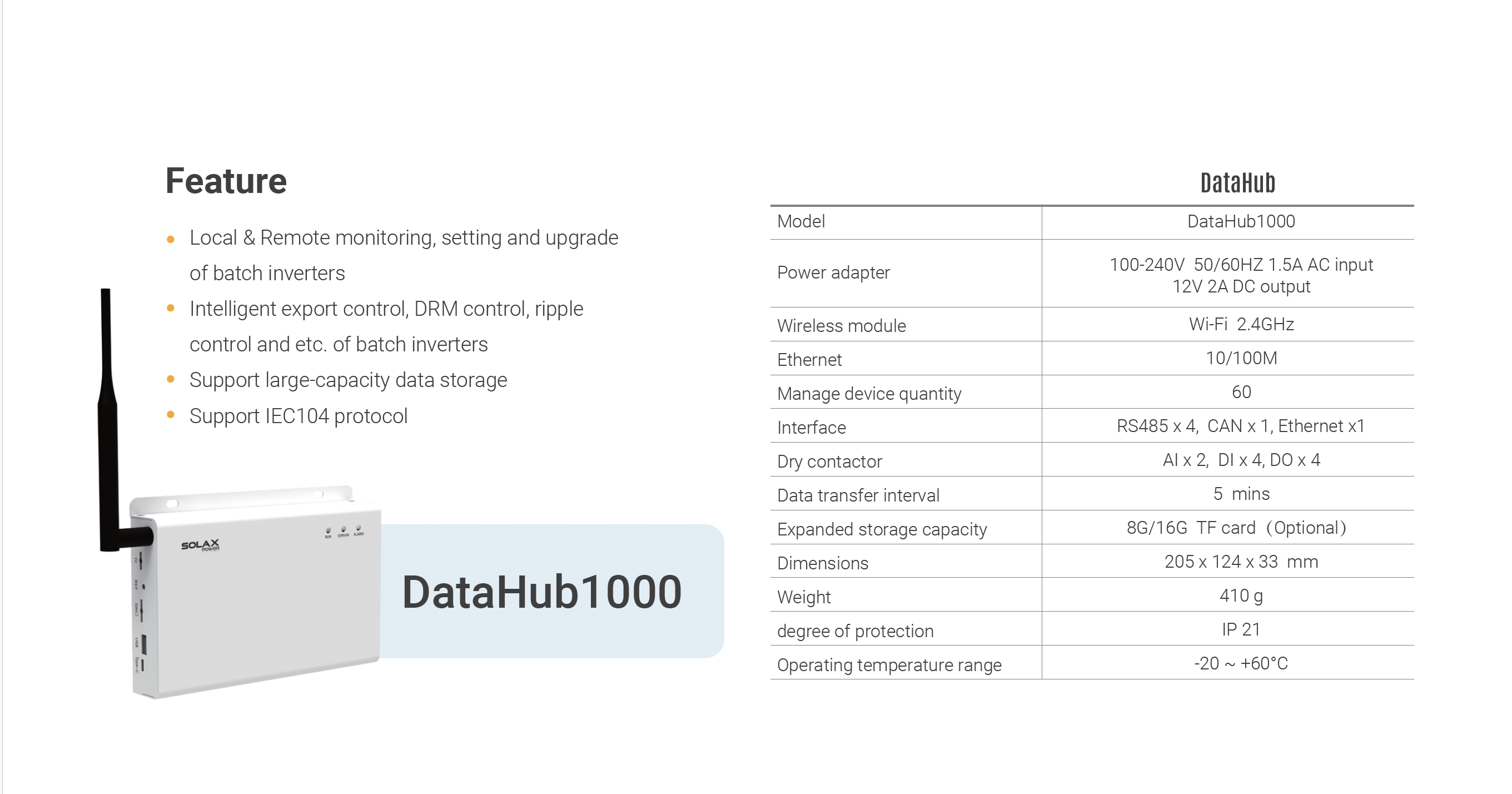Click the Wi-Fi 2.4GHz table cell
The height and width of the screenshot is (794, 1512).
tap(1241, 324)
